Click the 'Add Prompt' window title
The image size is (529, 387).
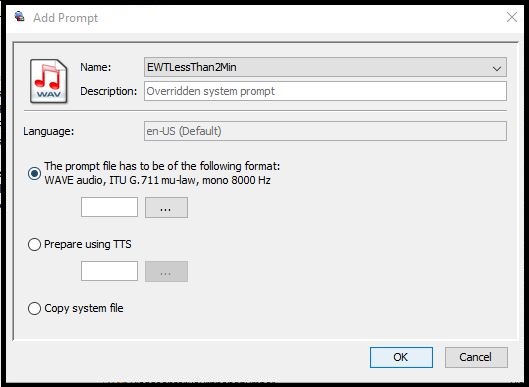(x=65, y=18)
